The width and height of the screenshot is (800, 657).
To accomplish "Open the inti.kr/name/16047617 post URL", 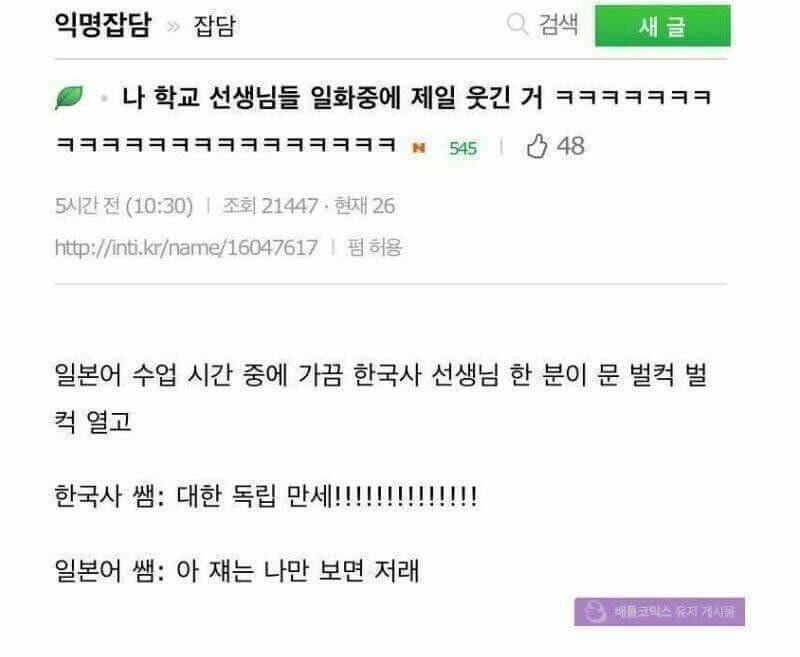I will [186, 248].
